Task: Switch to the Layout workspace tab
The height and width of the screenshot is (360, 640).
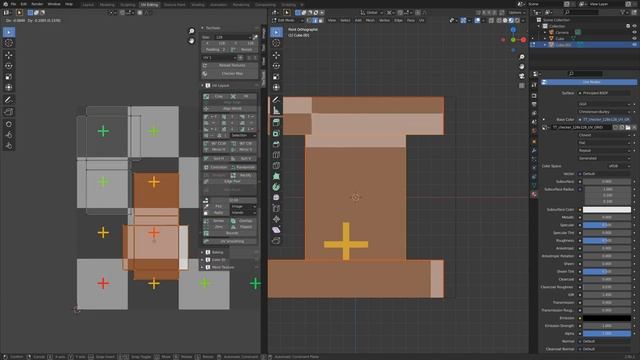Action: tap(88, 4)
